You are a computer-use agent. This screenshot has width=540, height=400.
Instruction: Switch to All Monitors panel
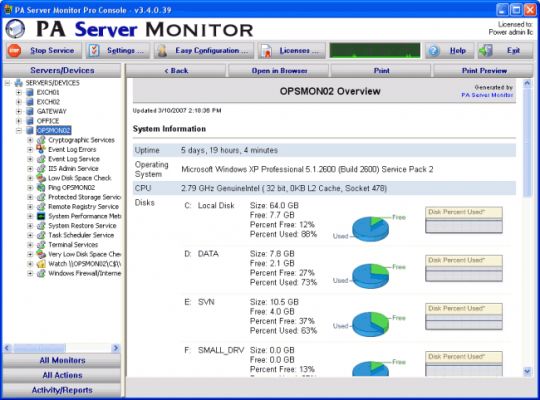(x=62, y=360)
